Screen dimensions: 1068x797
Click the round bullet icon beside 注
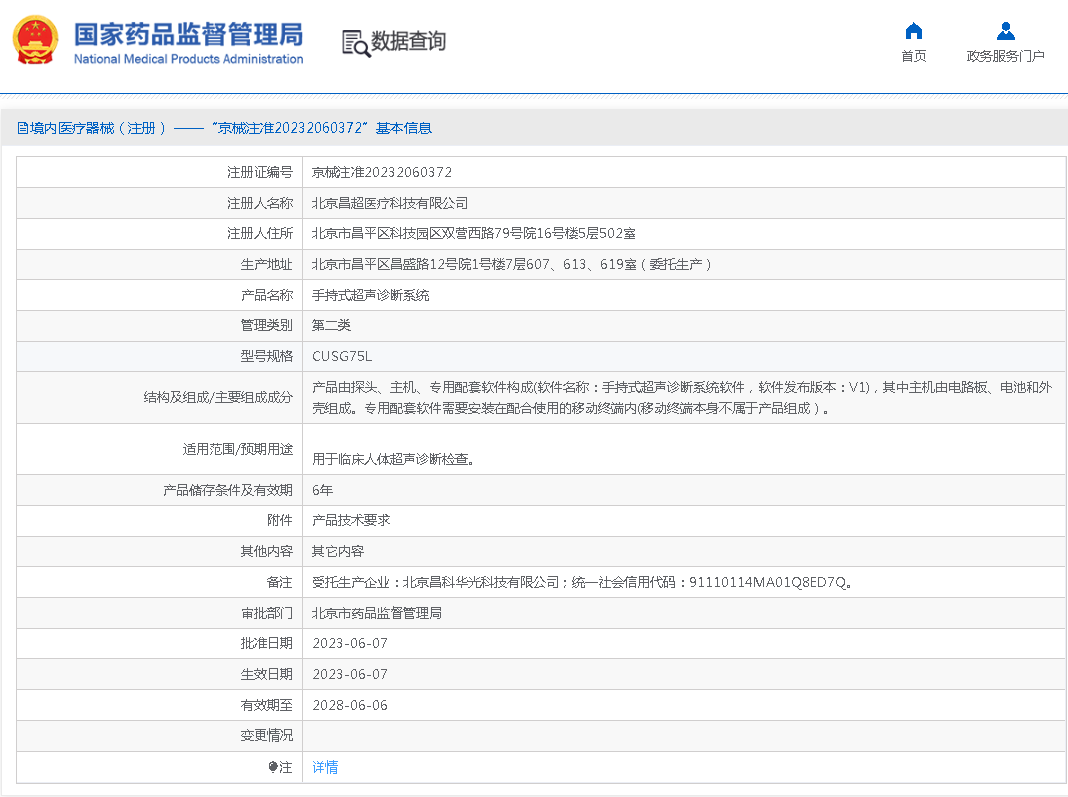click(273, 767)
